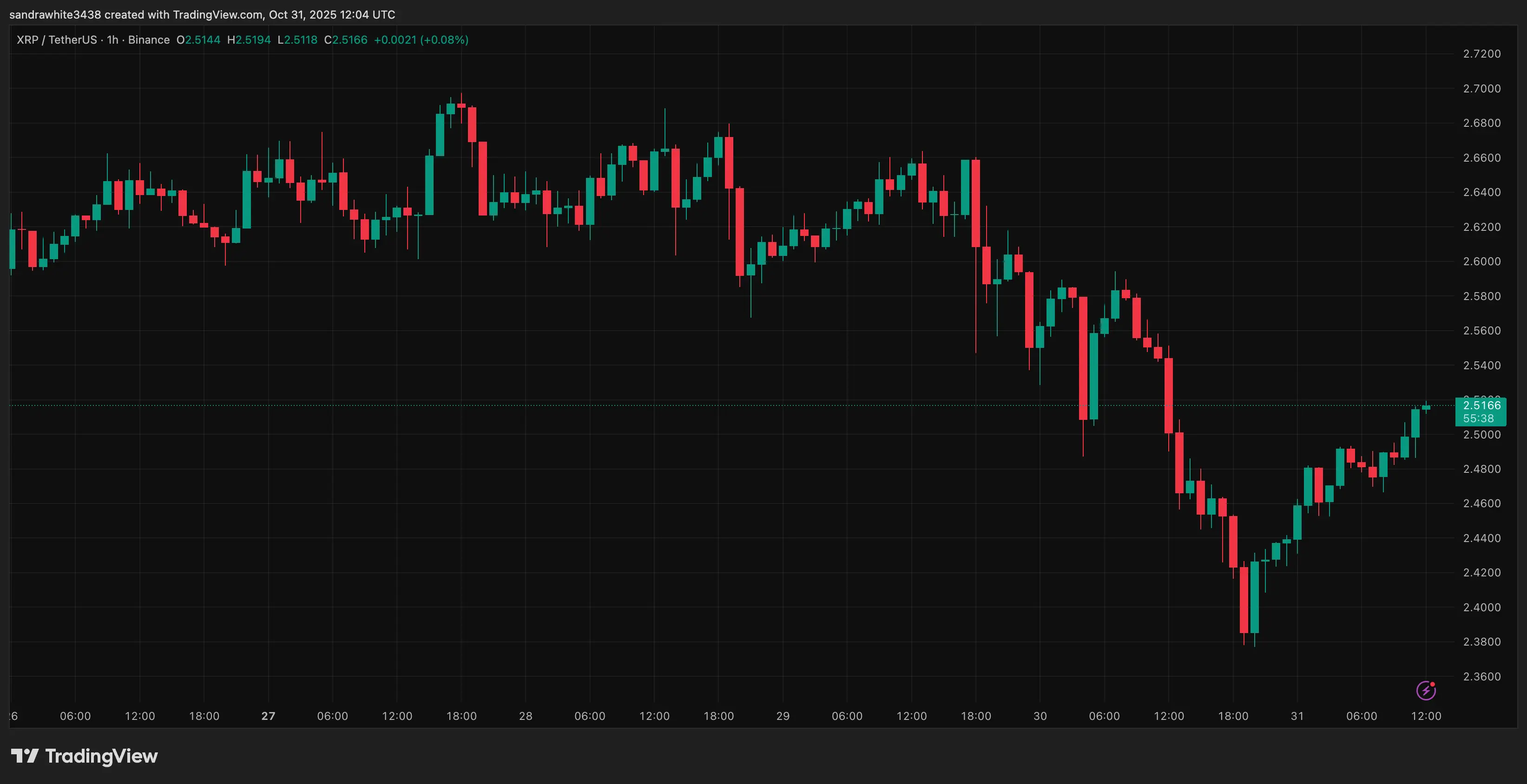This screenshot has width=1527, height=784.
Task: Click the open value O2.5144 in the legend
Action: coord(198,39)
